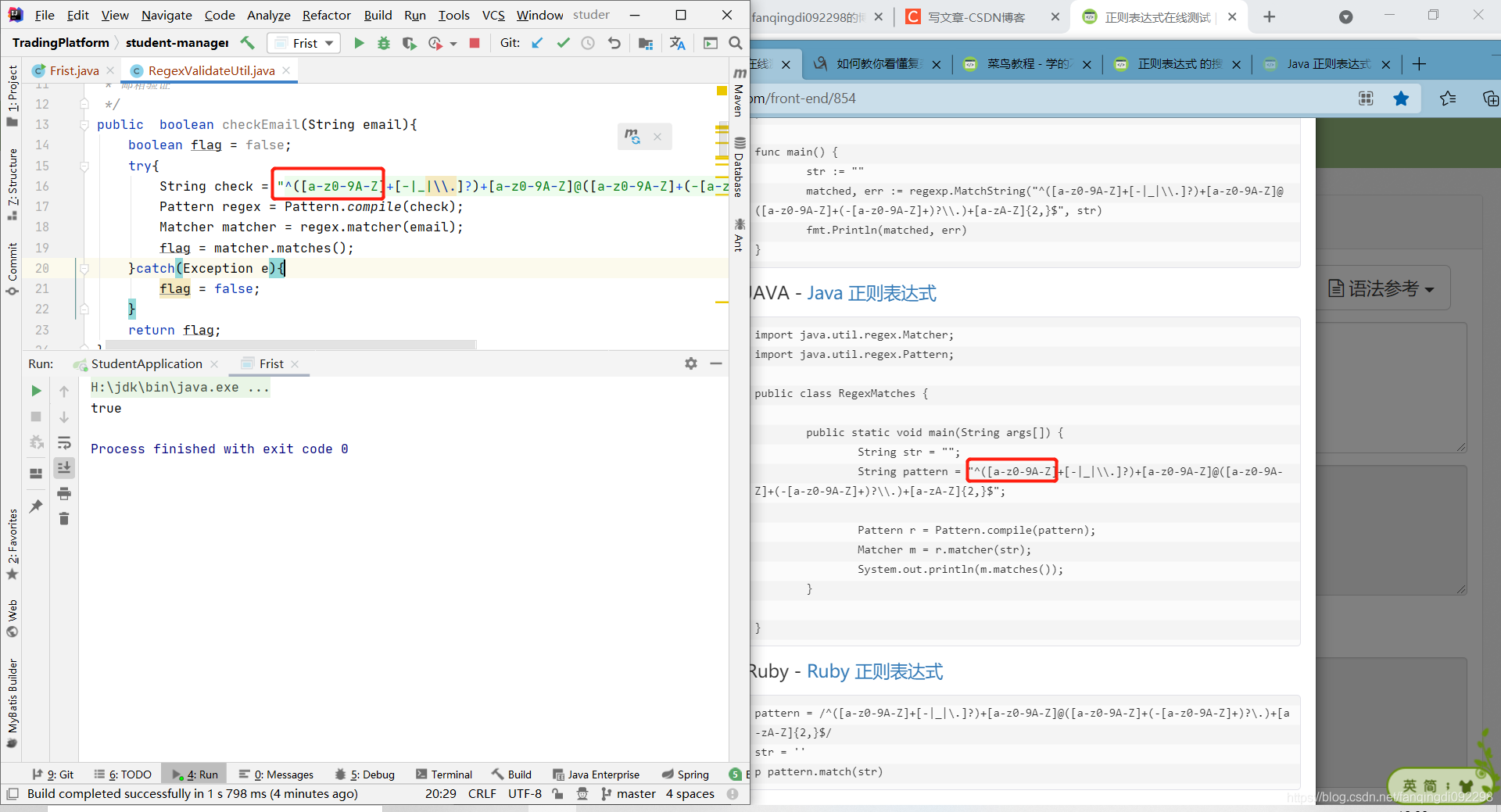Viewport: 1501px width, 812px height.
Task: Clear run console with trash icon
Action: pyautogui.click(x=64, y=519)
